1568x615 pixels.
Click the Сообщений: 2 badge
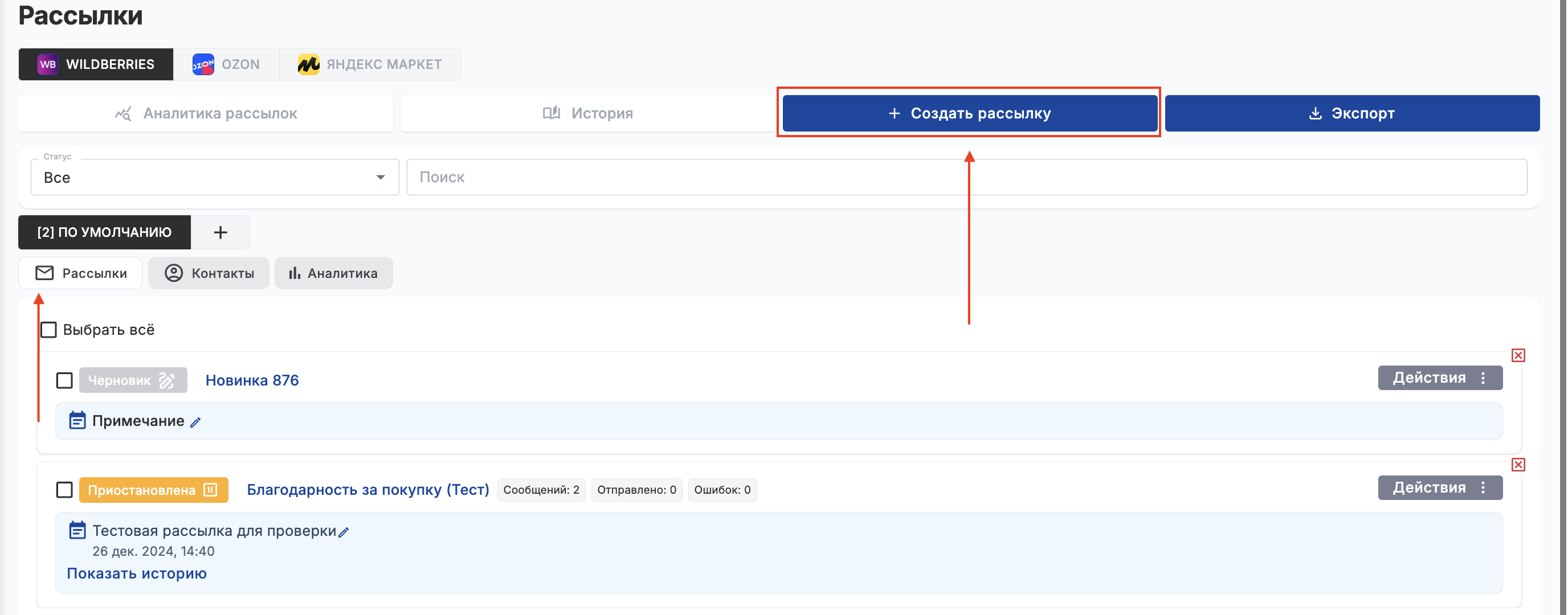tap(541, 490)
